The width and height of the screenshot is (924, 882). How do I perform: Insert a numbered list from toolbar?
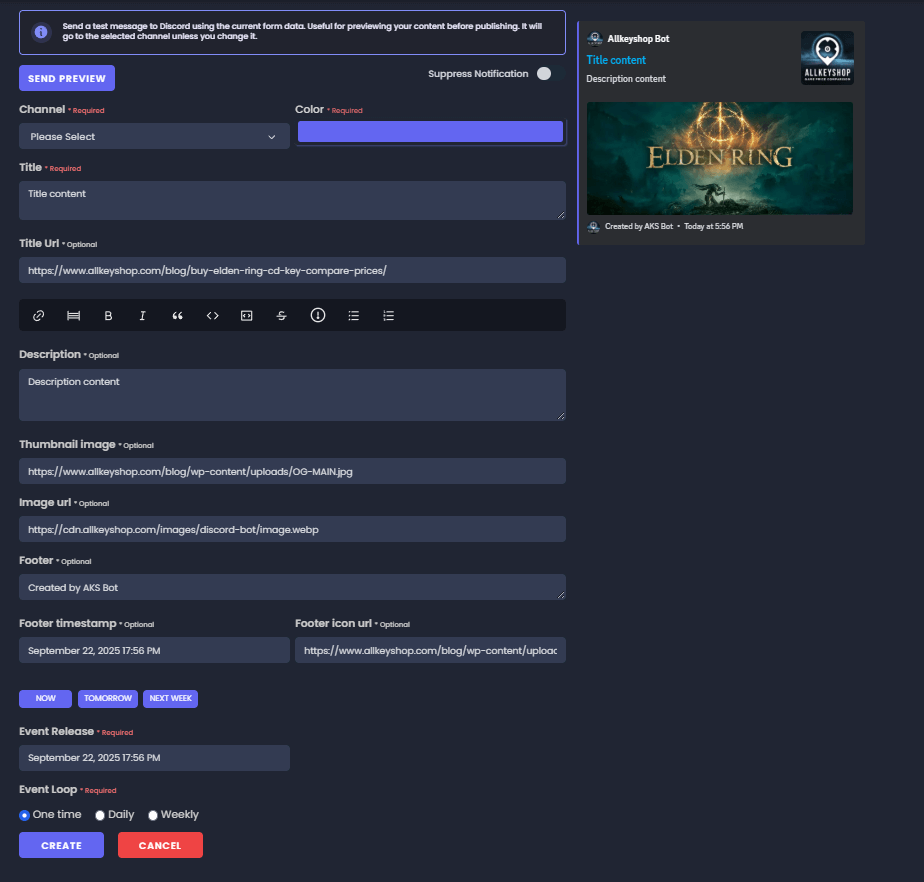tap(389, 315)
